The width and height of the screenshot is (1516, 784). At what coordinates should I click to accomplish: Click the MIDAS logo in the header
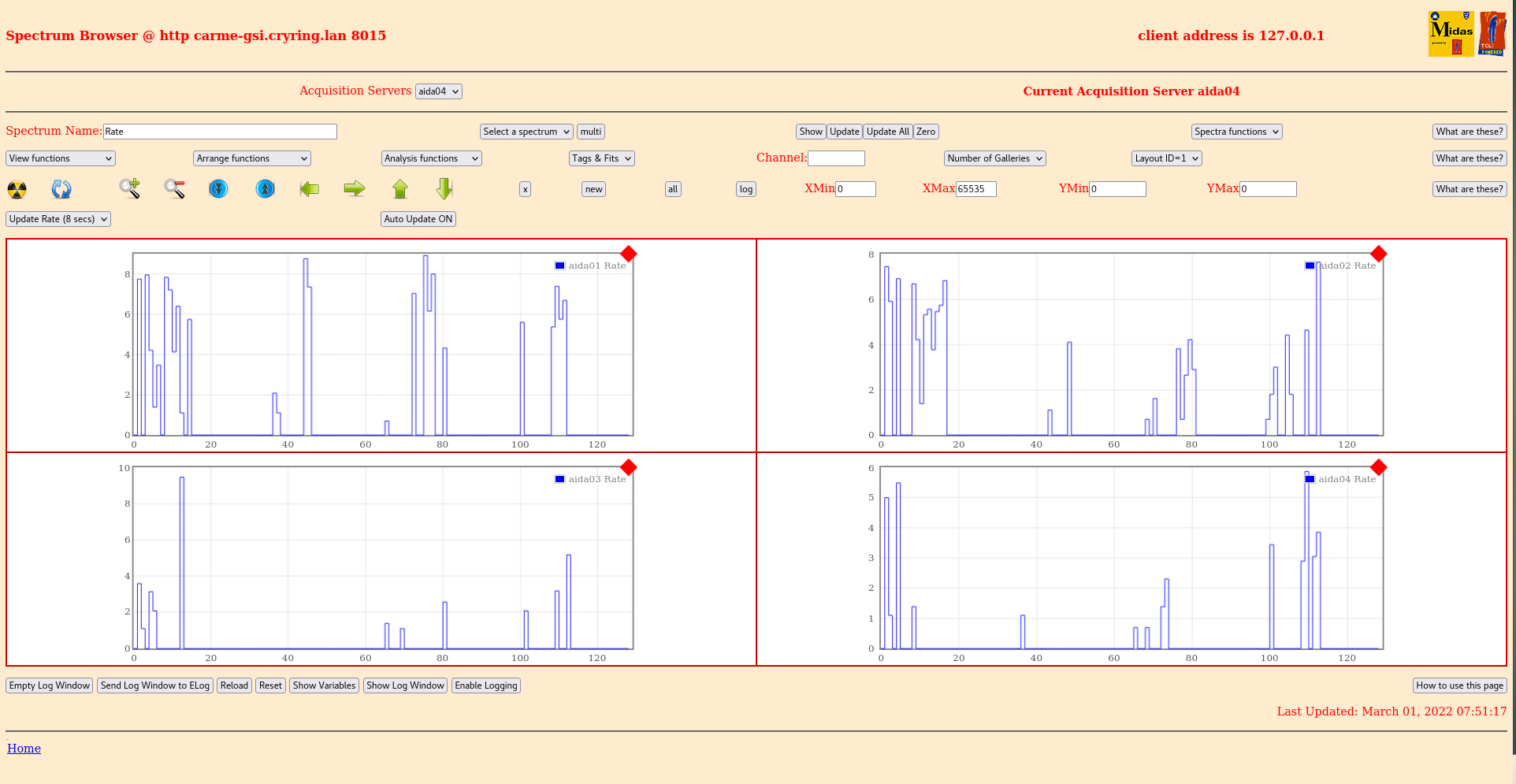coord(1451,34)
